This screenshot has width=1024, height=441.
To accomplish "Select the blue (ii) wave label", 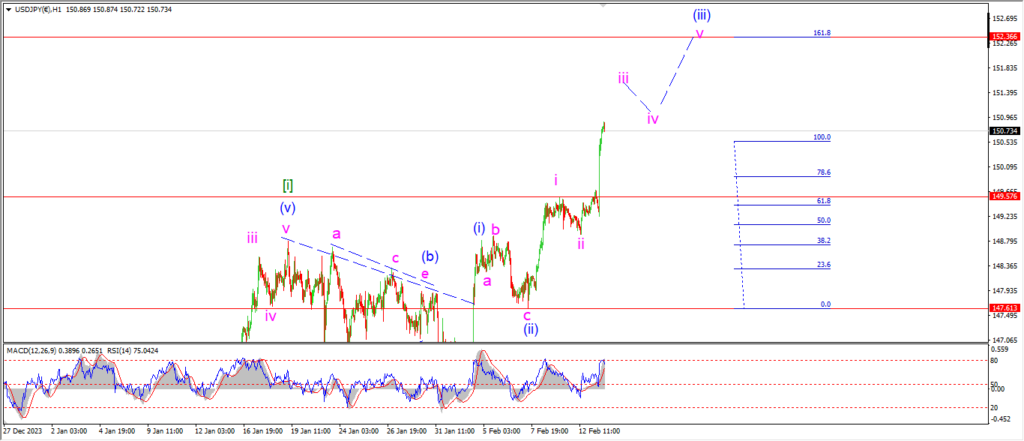I will (x=531, y=329).
